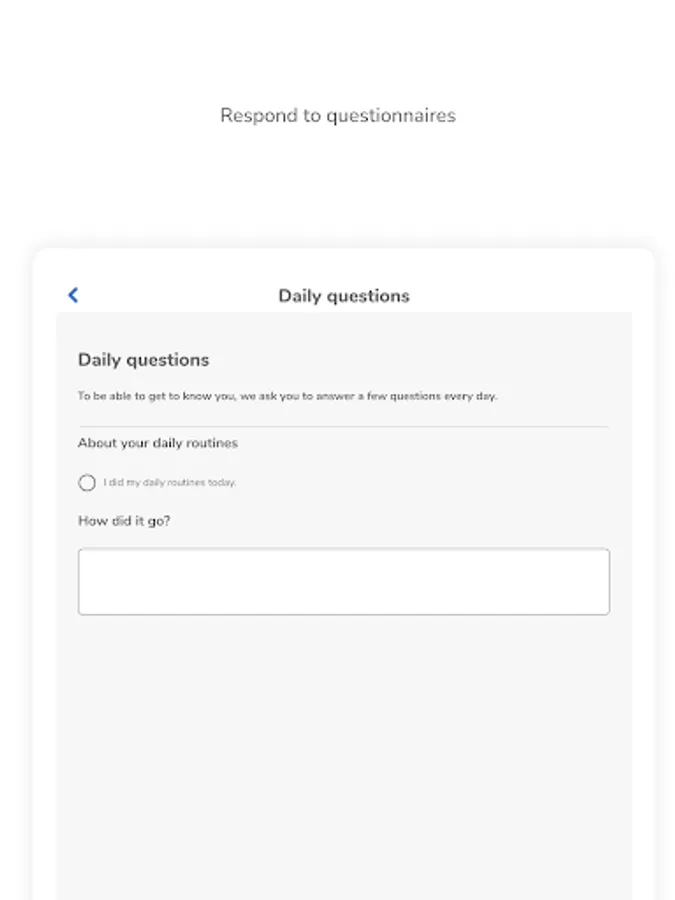Click the 'Daily questions' page subtitle

(x=144, y=359)
